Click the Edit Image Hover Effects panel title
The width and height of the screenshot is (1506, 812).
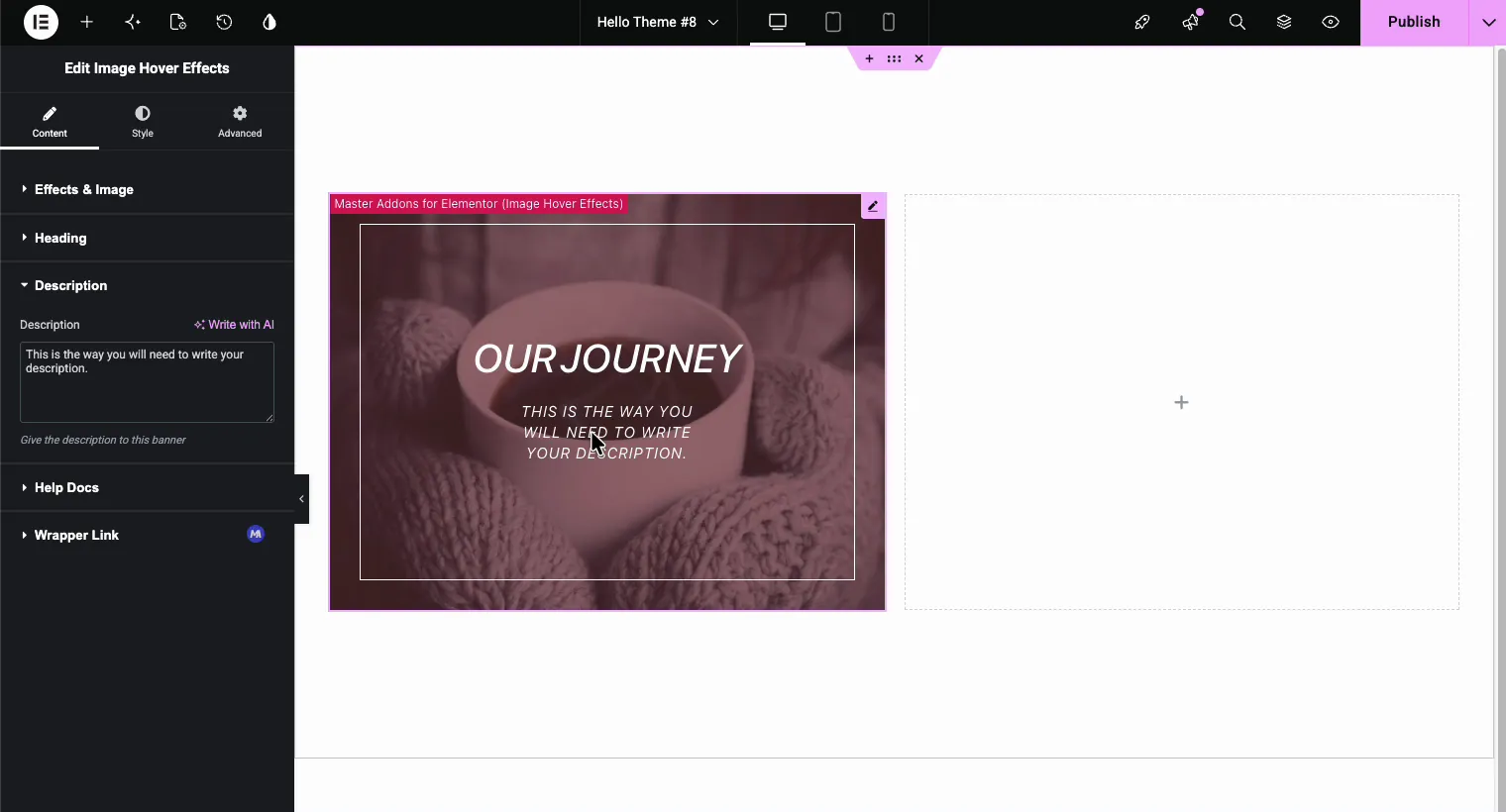147,68
